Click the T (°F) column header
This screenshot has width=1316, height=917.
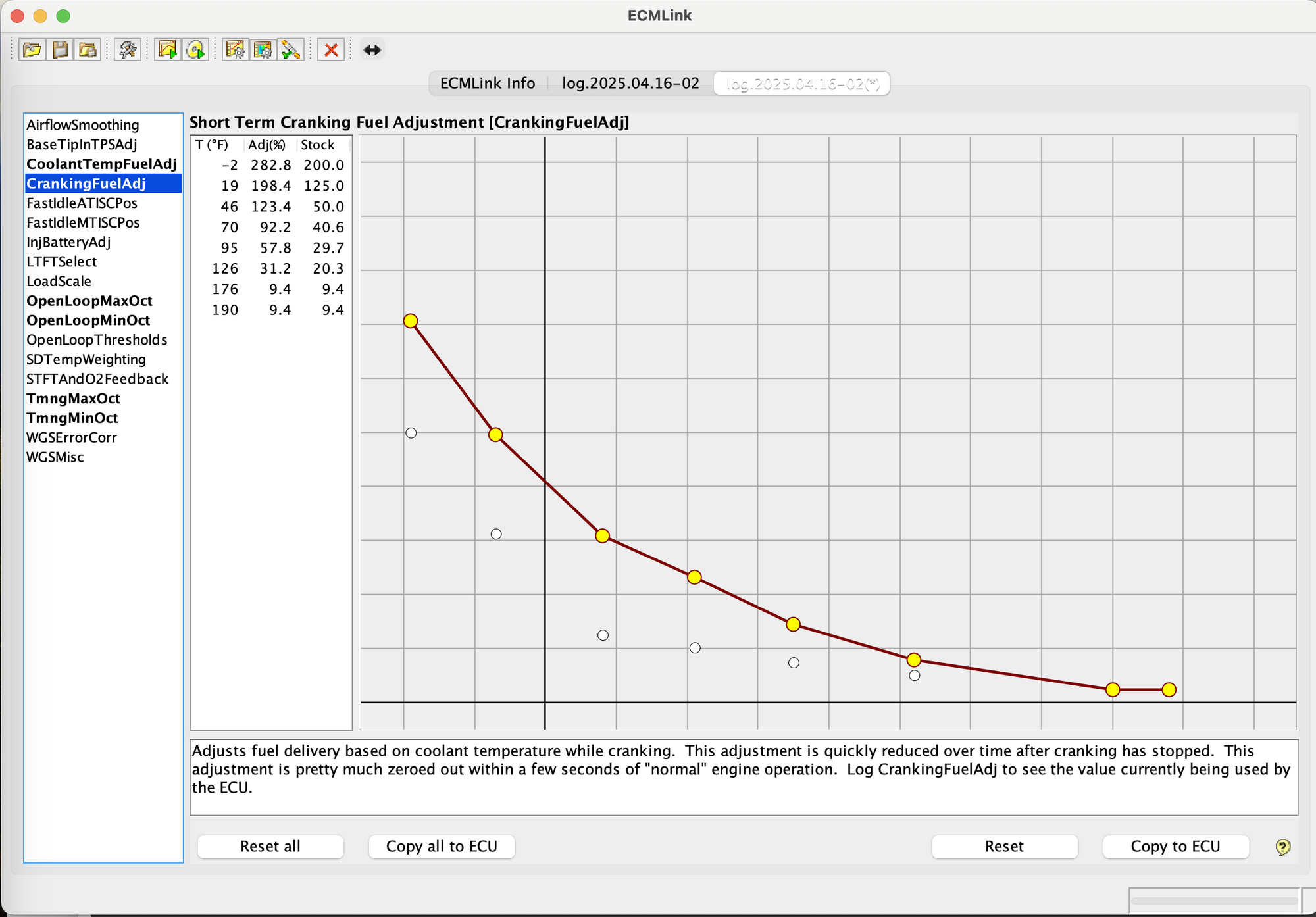click(x=216, y=145)
